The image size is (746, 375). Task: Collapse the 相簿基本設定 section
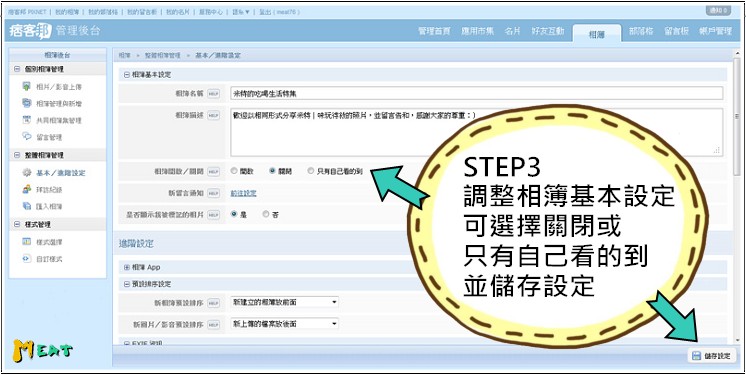click(x=127, y=75)
